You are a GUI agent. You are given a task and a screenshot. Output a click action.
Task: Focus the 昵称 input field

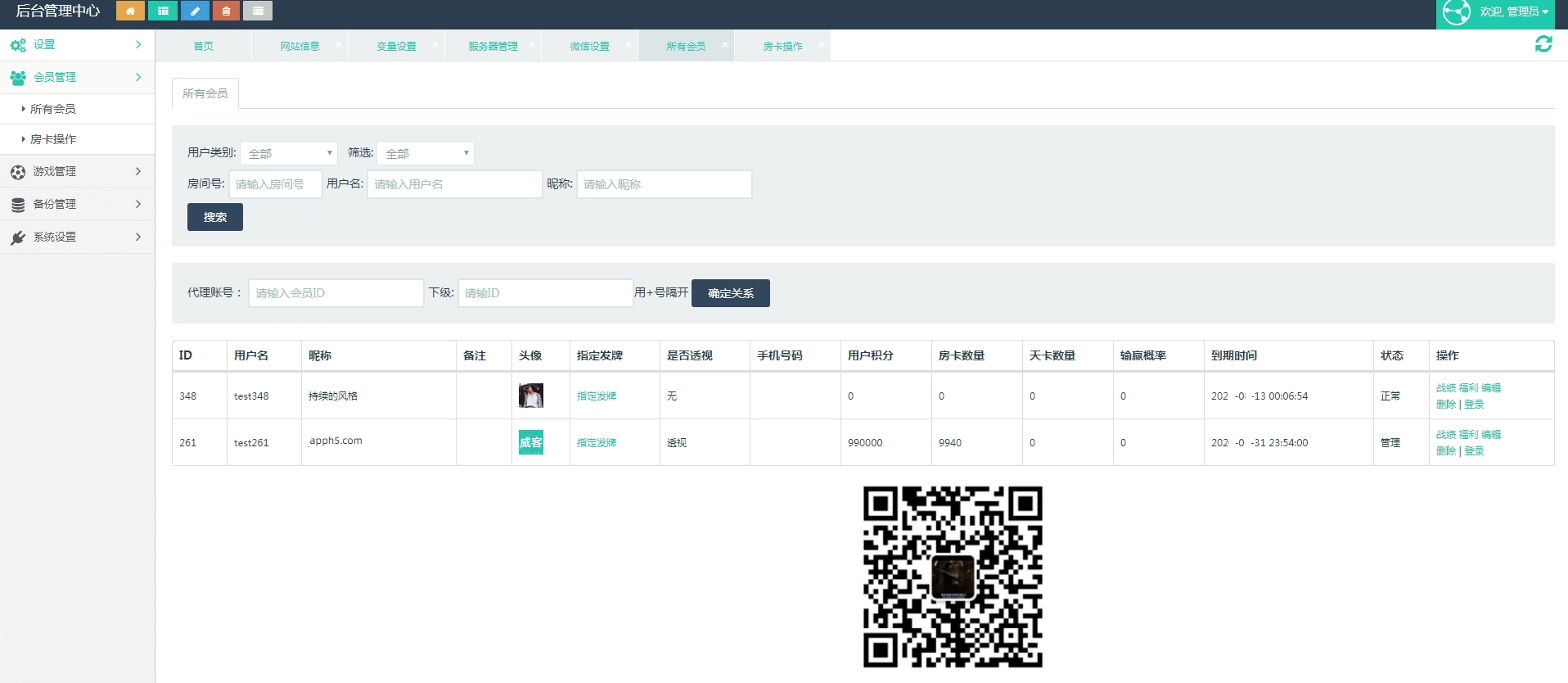coord(665,184)
